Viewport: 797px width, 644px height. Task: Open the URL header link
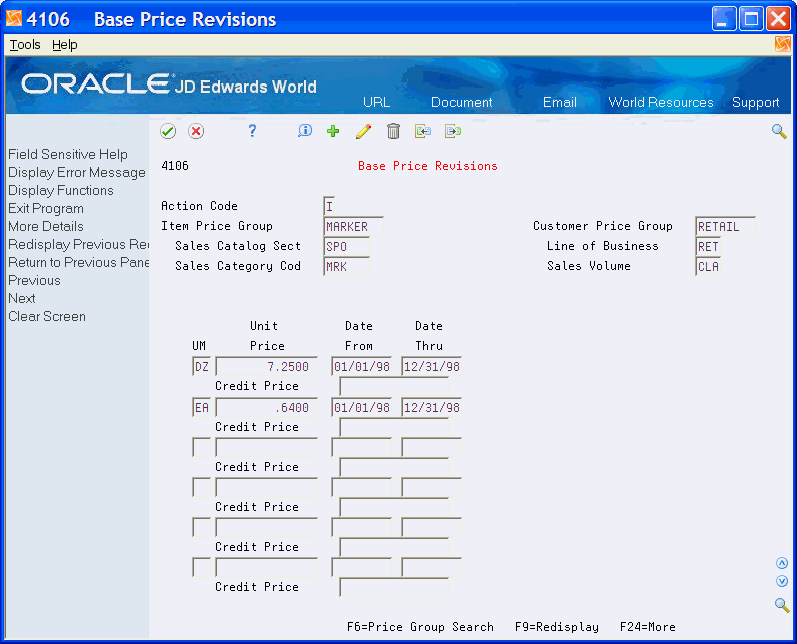(x=377, y=102)
